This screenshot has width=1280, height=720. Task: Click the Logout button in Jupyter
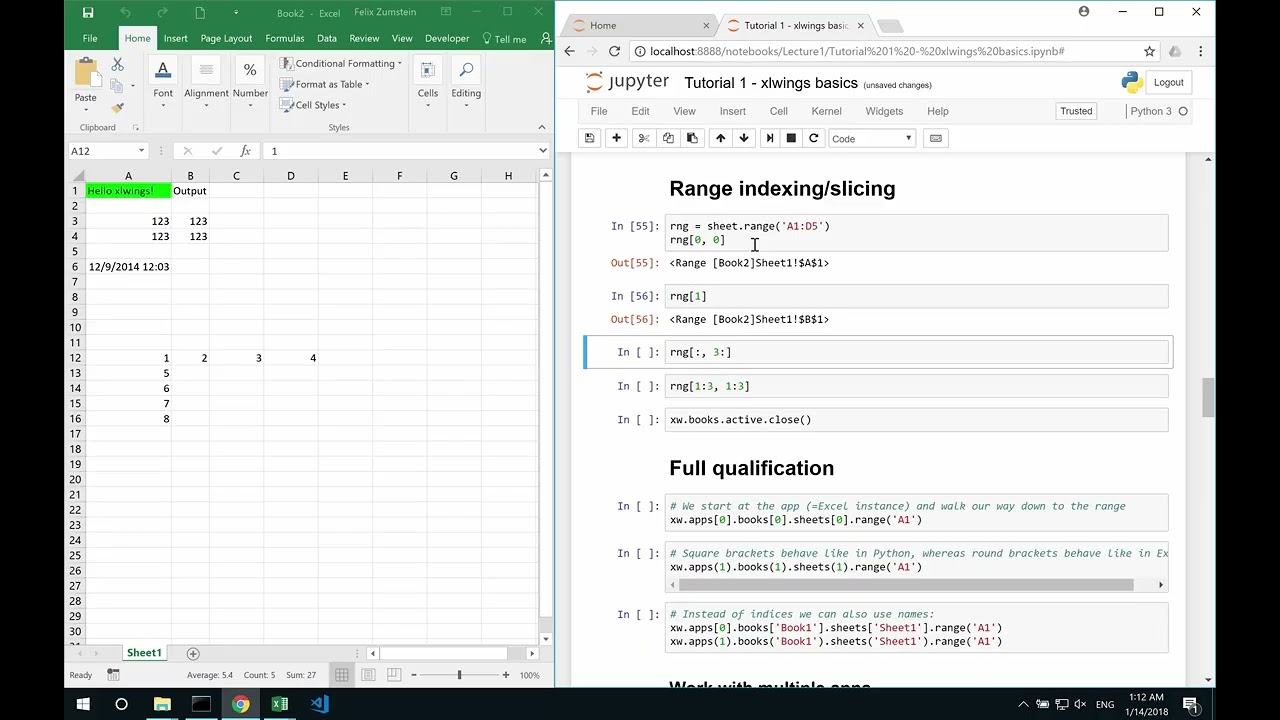[x=1168, y=83]
